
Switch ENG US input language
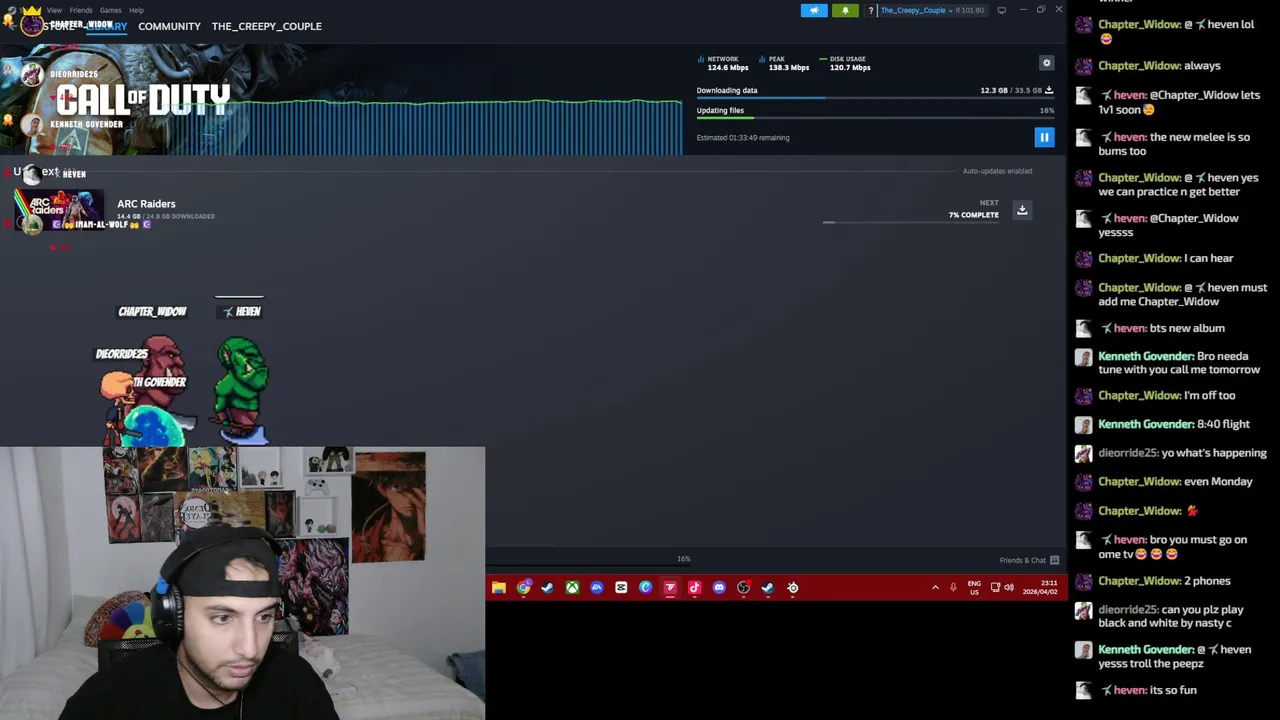pyautogui.click(x=974, y=588)
